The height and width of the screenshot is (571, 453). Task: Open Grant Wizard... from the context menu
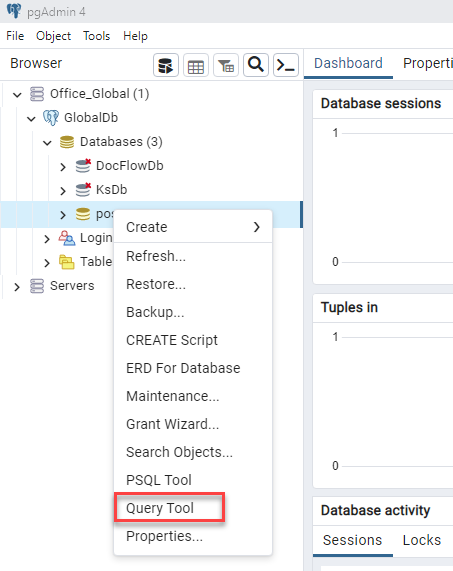[x=193, y=424]
